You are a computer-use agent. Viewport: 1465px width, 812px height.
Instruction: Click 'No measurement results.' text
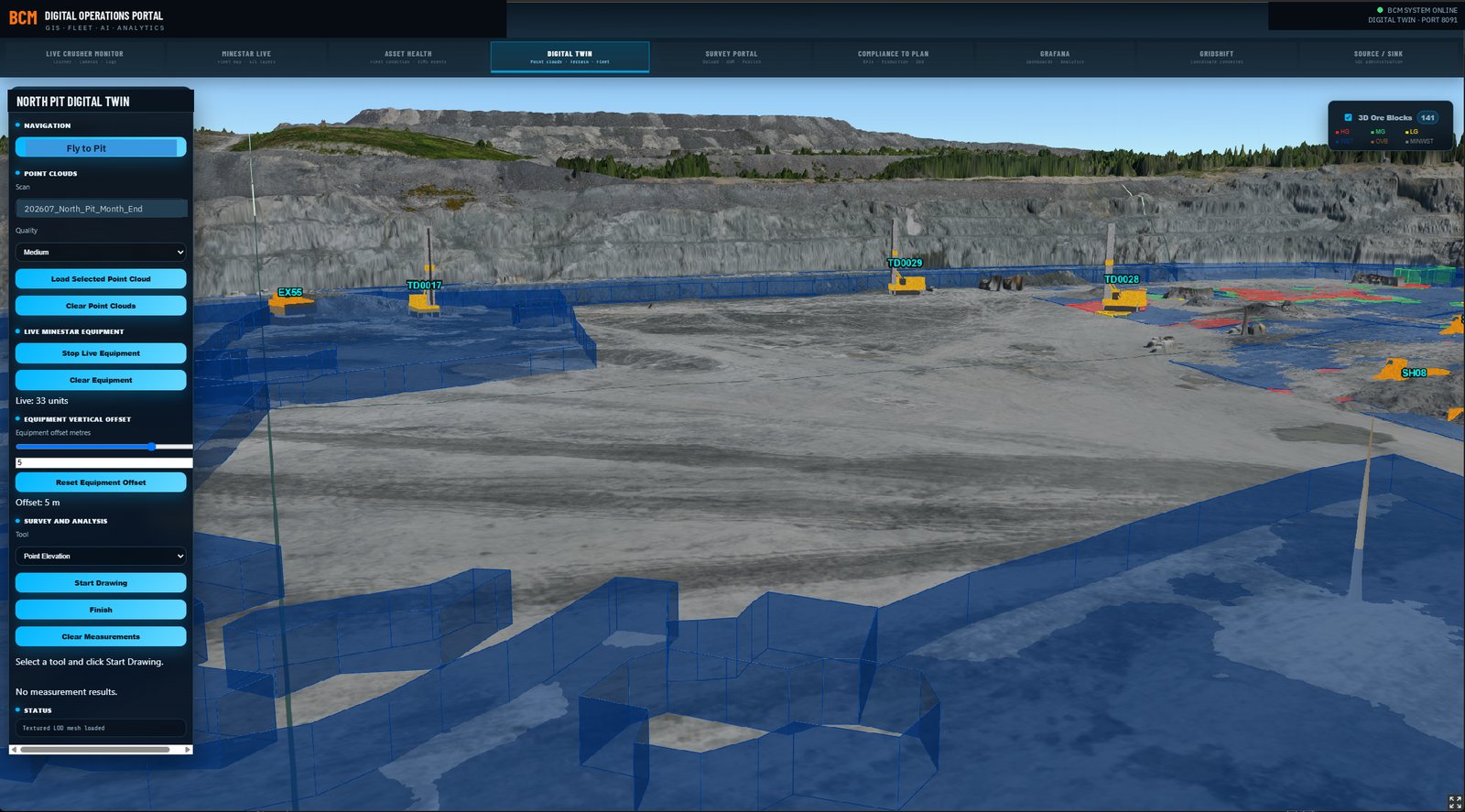point(66,692)
